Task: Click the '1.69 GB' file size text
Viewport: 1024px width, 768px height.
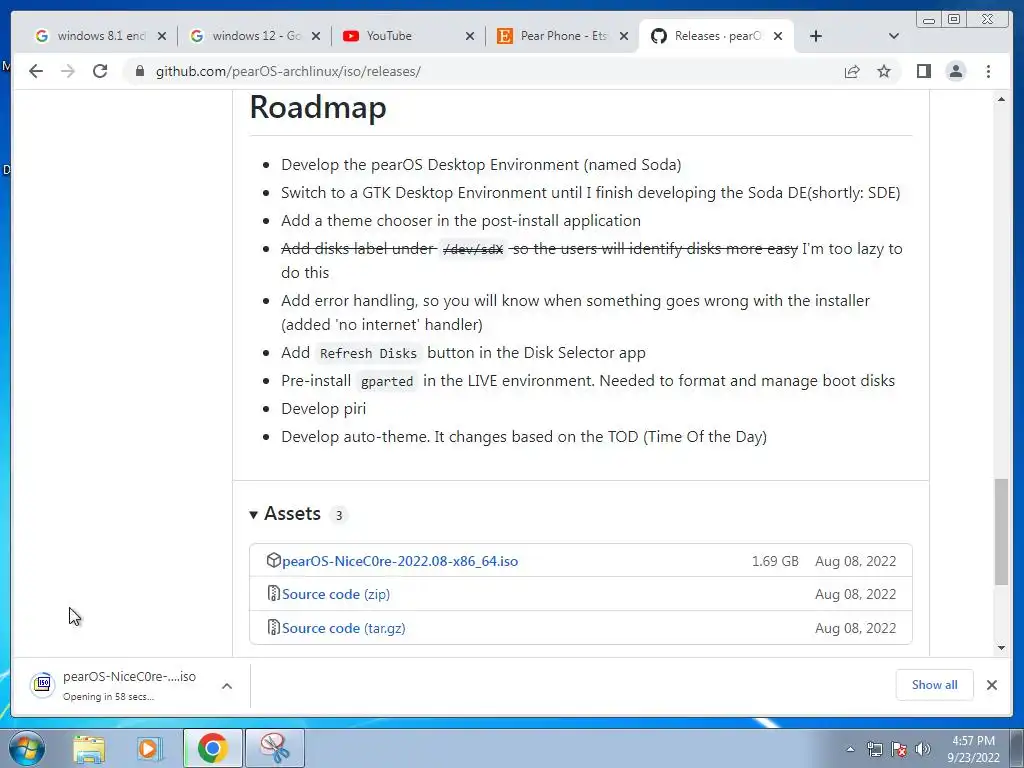Action: [x=775, y=561]
